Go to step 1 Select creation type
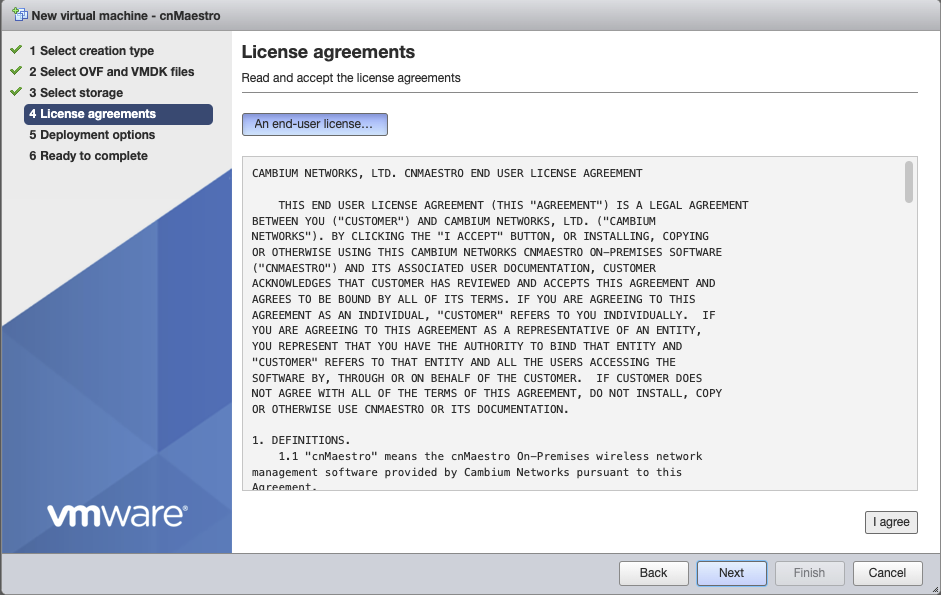Screen dimensions: 941x595 click(91, 51)
